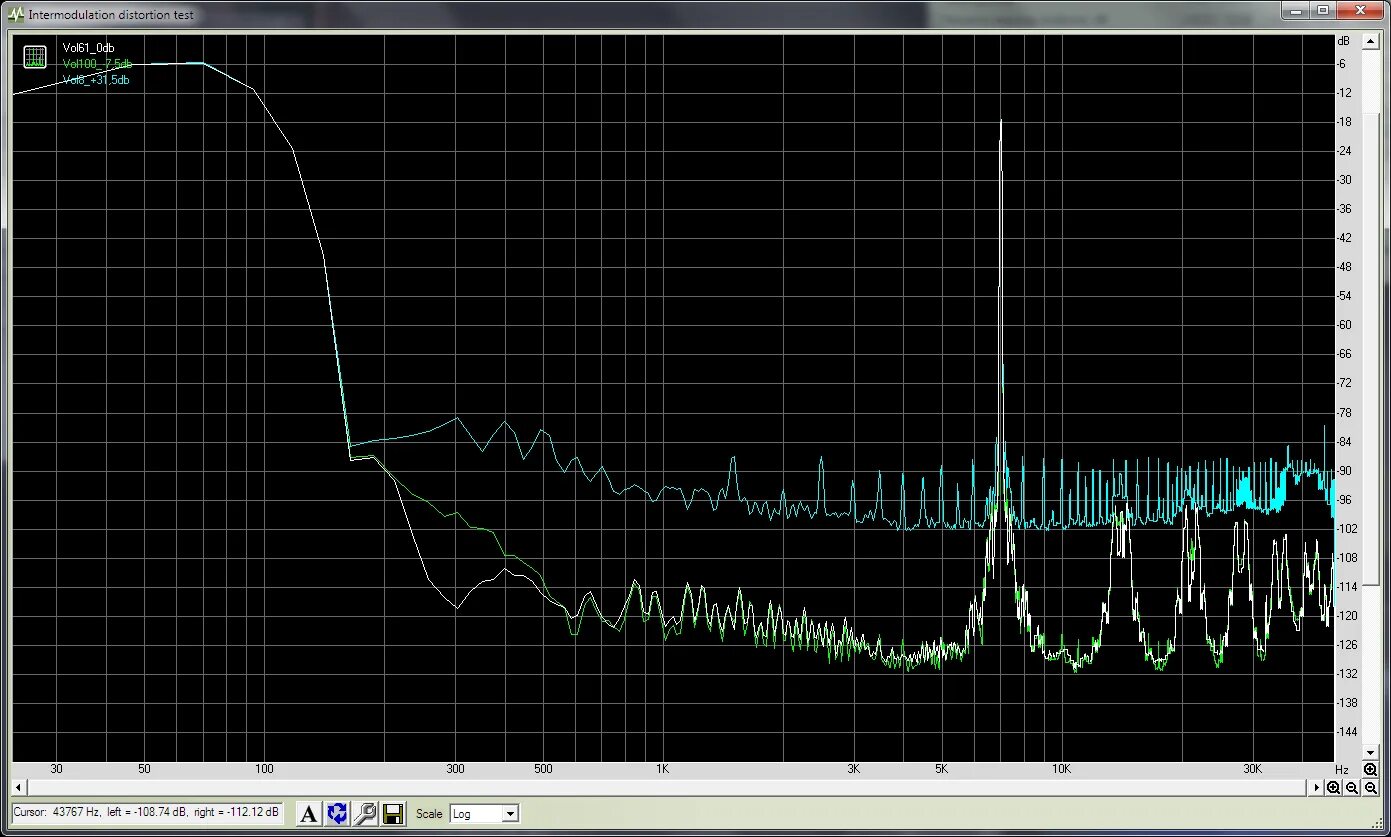
Task: Select the Vol61_0db legend entry
Action: tap(88, 48)
